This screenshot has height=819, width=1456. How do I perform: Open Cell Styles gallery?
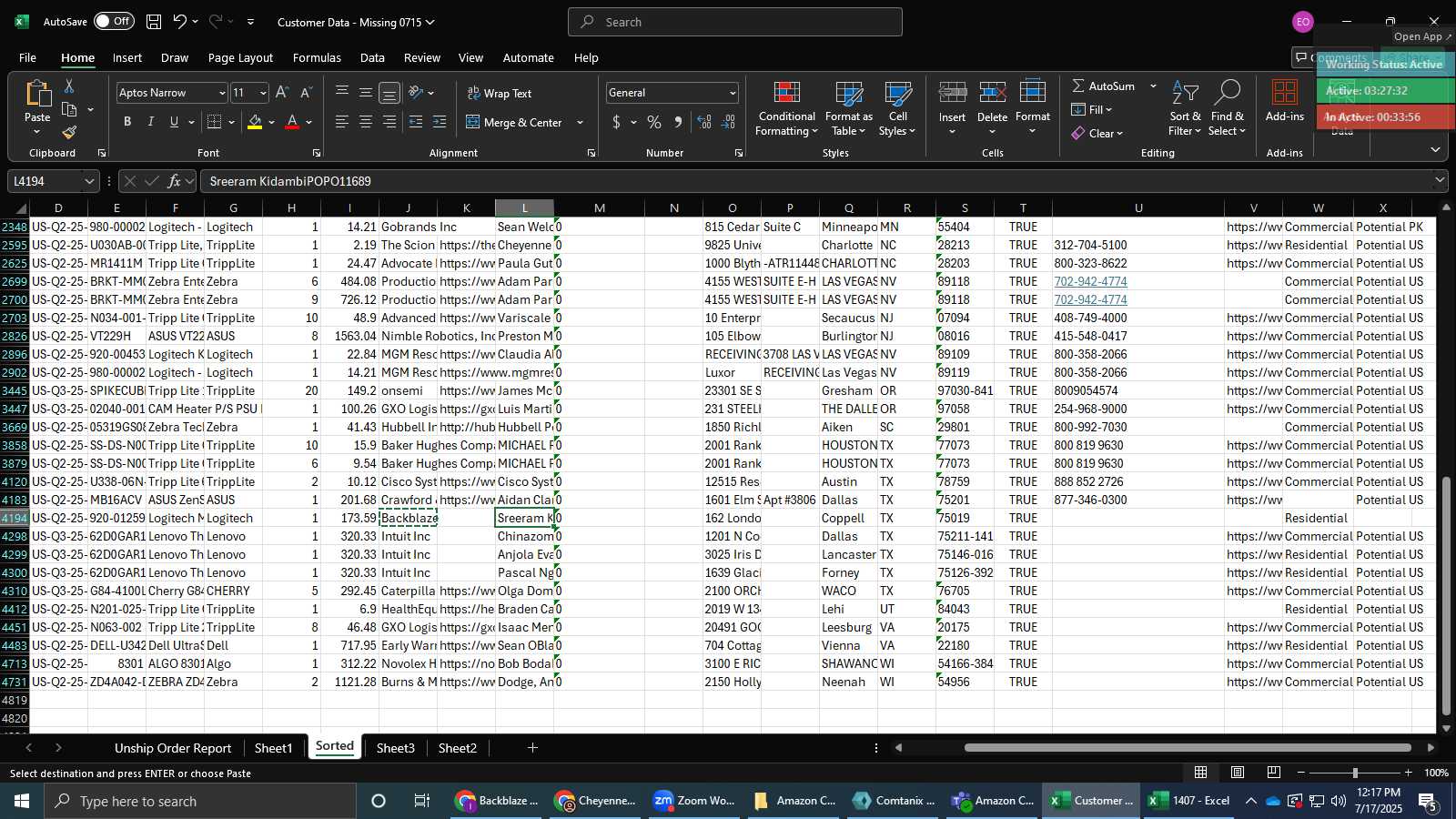(x=898, y=109)
